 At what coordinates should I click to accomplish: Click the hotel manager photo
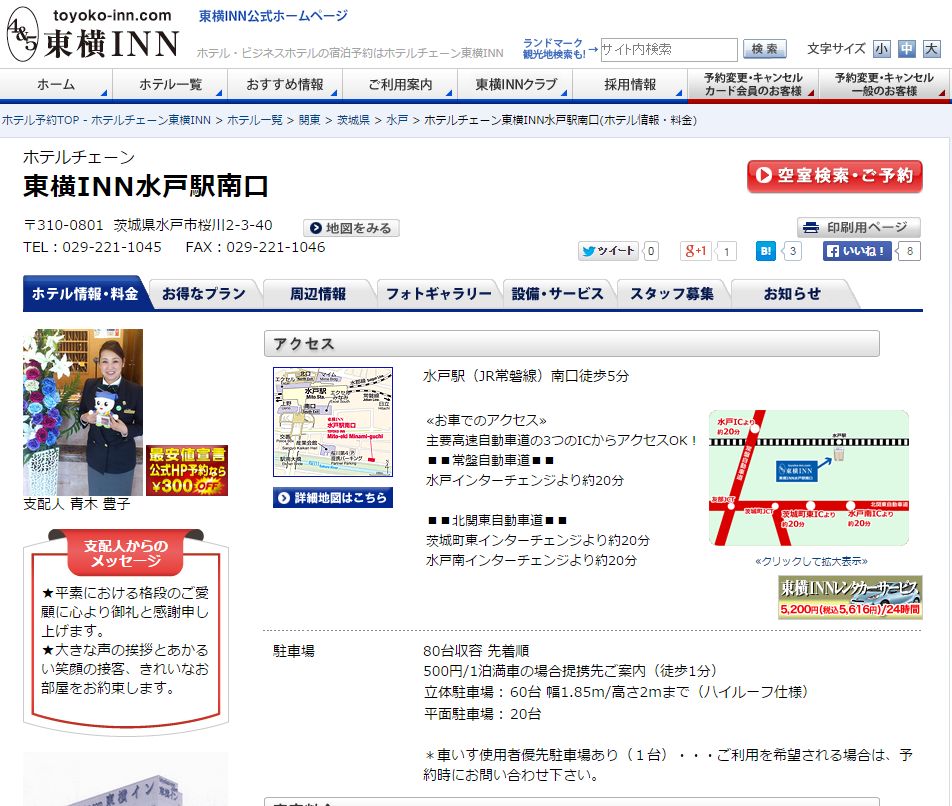pos(83,412)
